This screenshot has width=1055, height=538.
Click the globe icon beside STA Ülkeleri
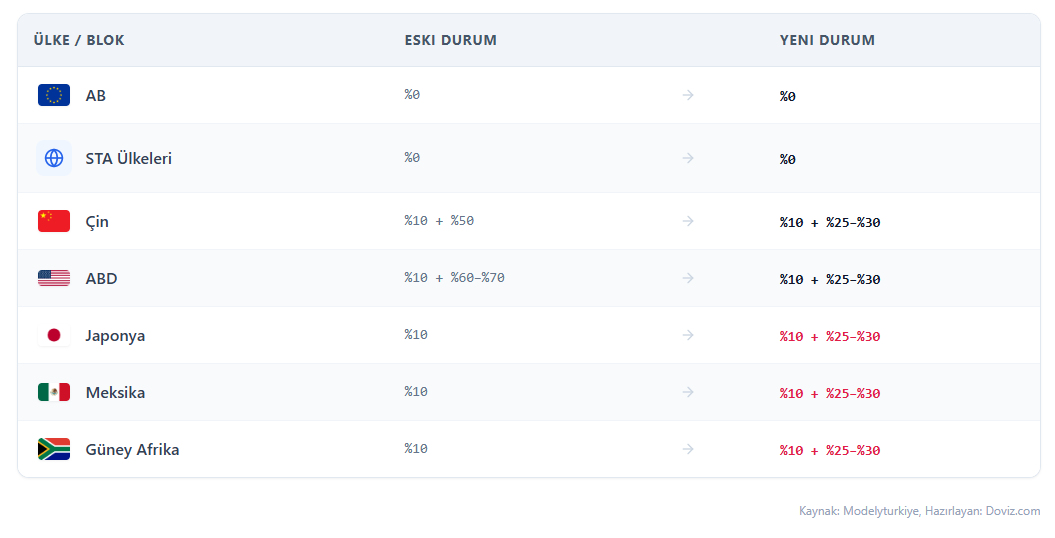54,158
